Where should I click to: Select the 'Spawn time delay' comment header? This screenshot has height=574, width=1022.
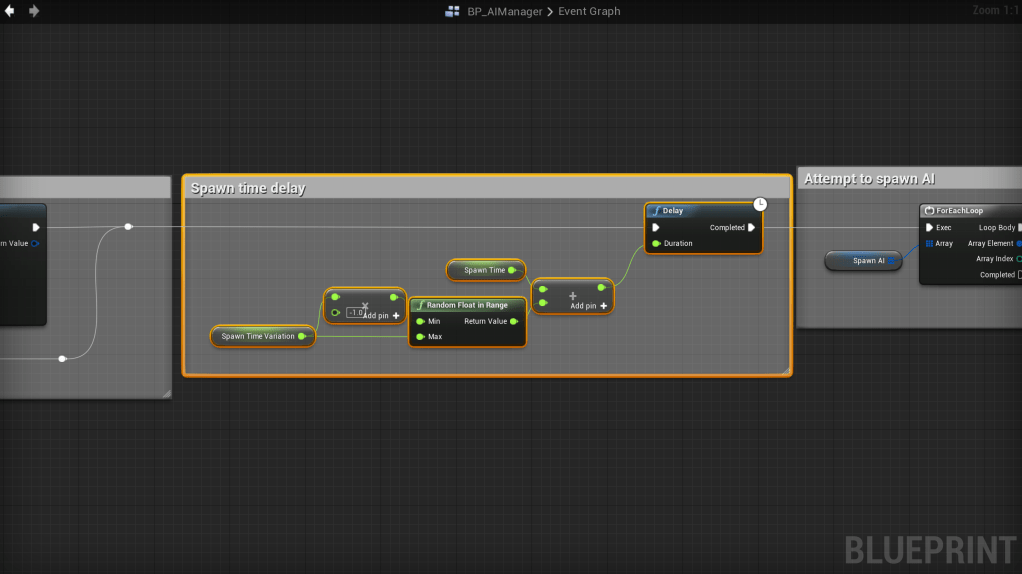pos(248,188)
